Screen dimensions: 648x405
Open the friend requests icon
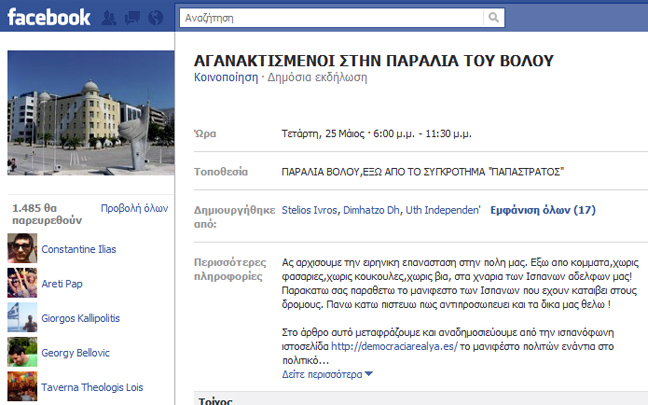(x=109, y=18)
